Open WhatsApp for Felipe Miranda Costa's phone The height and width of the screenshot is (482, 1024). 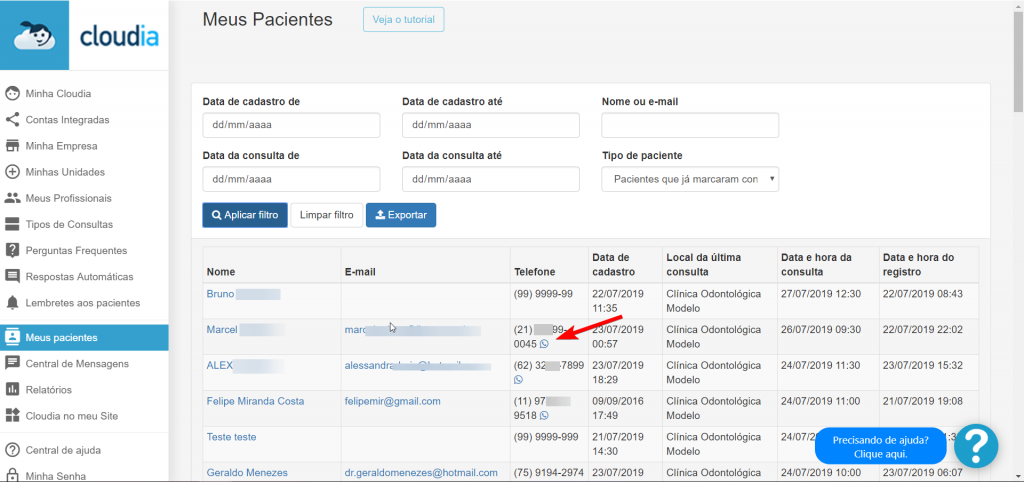point(544,415)
